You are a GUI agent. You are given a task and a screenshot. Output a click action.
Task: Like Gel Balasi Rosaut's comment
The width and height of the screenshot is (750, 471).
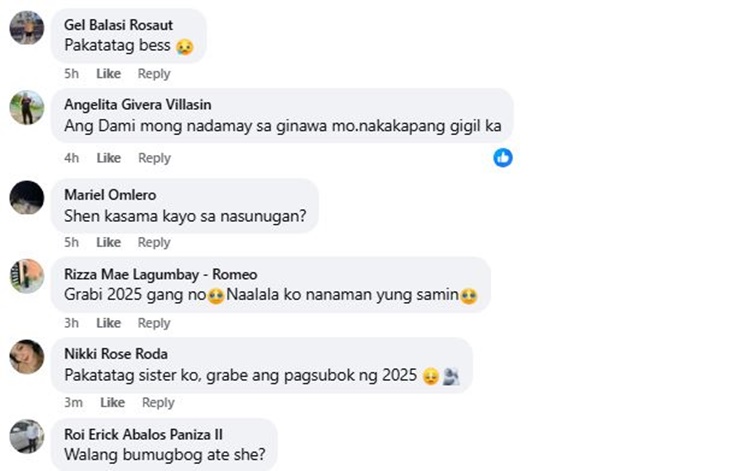click(x=109, y=74)
